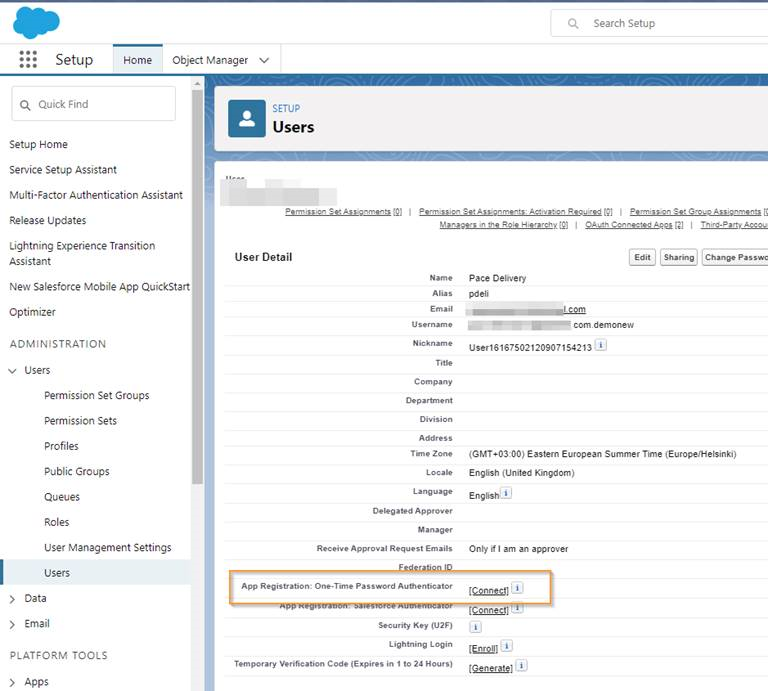Click the Edit button
This screenshot has height=691, width=768.
point(642,258)
